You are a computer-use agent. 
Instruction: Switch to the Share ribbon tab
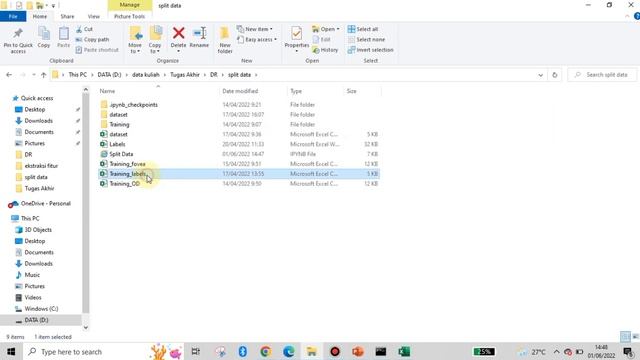tap(67, 16)
